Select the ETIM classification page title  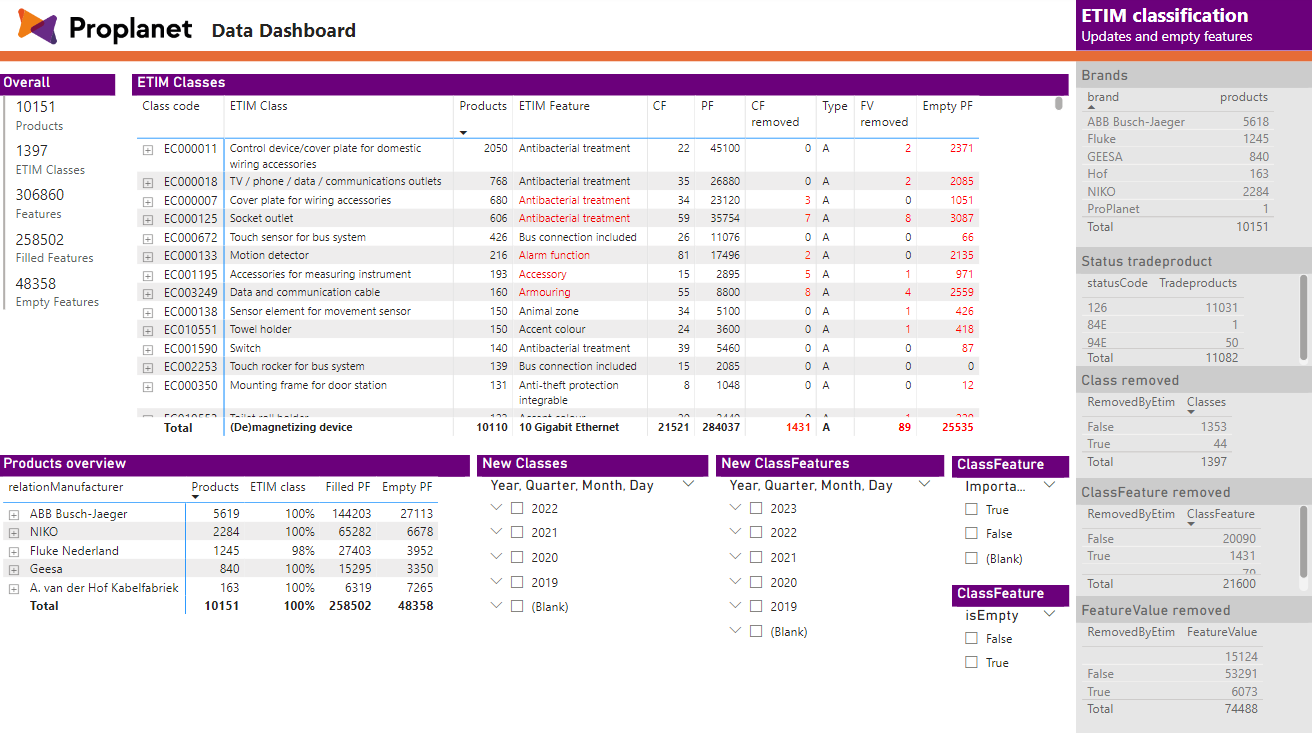(1164, 15)
